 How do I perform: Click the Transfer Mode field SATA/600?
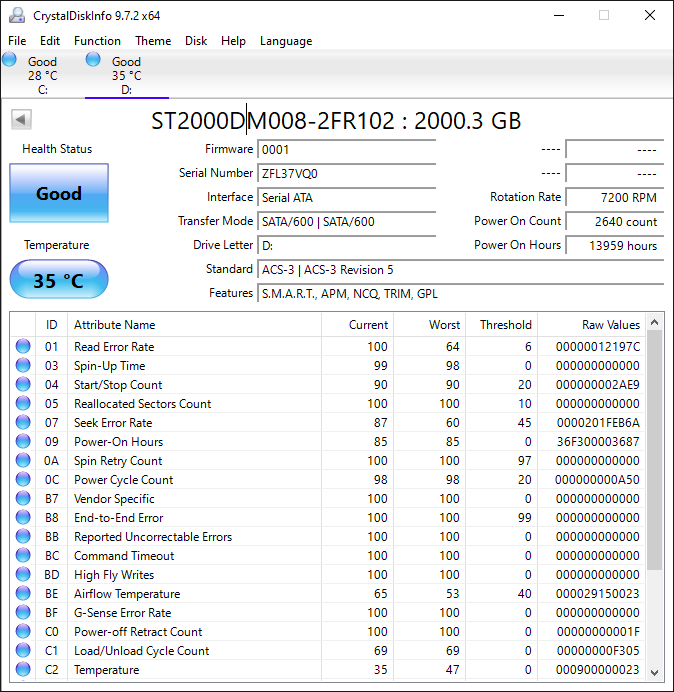point(346,222)
